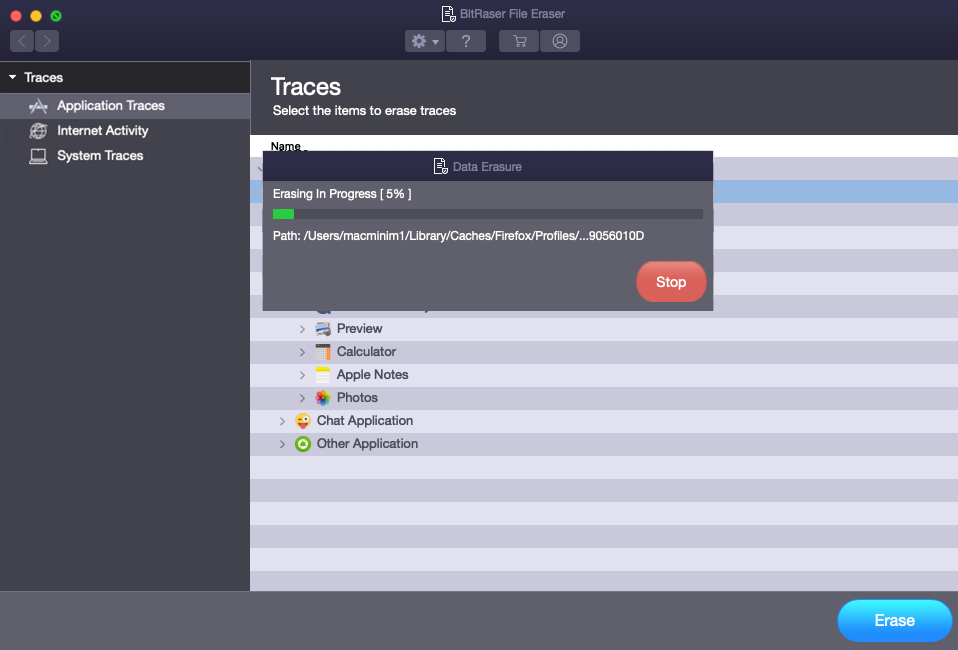Select Internet Activity in sidebar
This screenshot has width=958, height=650.
coord(125,131)
